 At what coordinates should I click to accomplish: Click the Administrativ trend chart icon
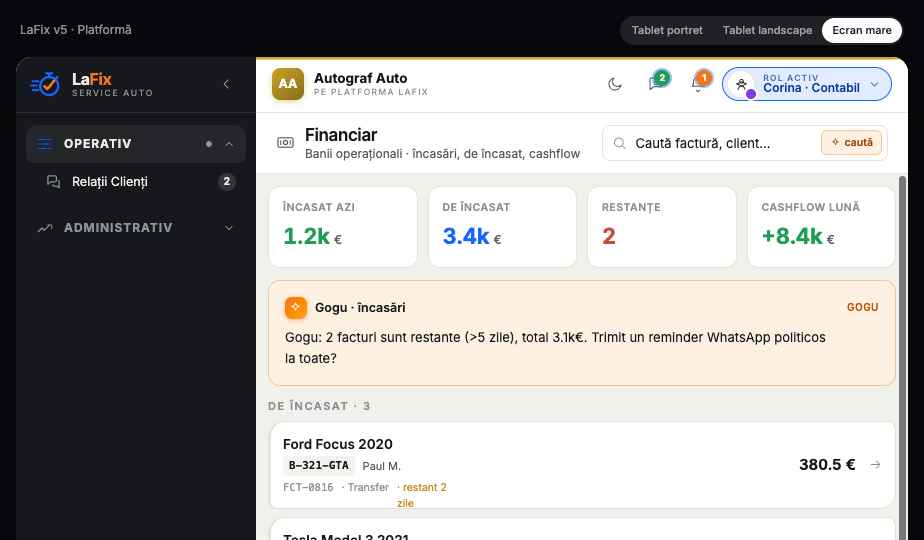tap(45, 228)
